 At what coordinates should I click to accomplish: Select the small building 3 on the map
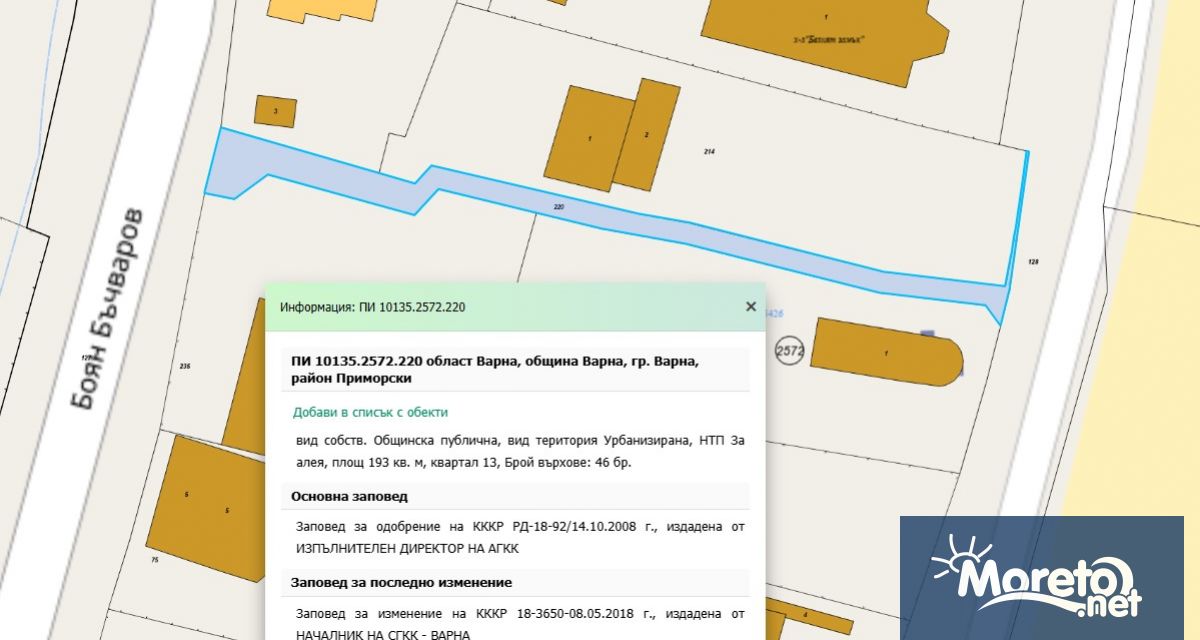point(275,111)
